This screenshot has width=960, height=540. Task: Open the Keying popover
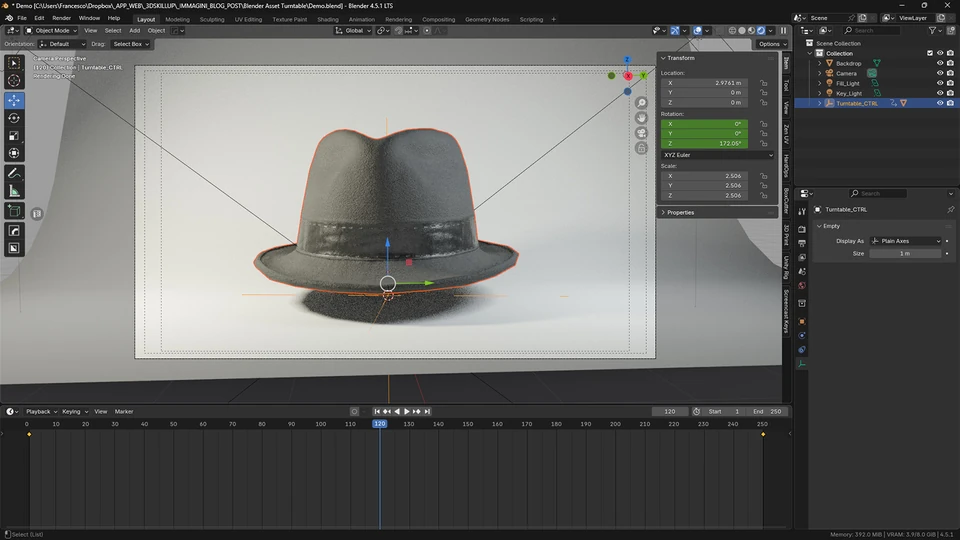coord(74,411)
